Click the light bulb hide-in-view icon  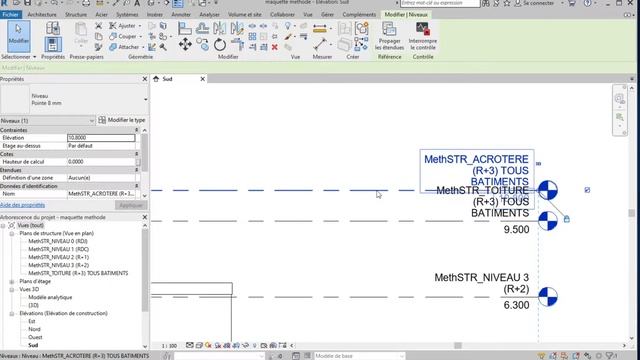click(x=288, y=26)
